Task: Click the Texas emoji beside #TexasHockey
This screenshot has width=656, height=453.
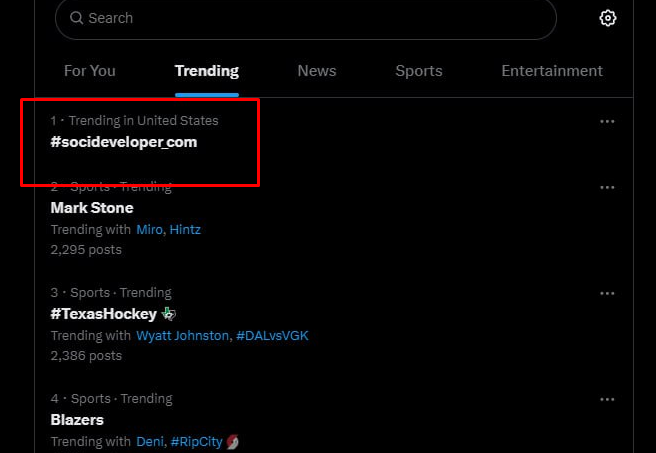Action: (169, 314)
